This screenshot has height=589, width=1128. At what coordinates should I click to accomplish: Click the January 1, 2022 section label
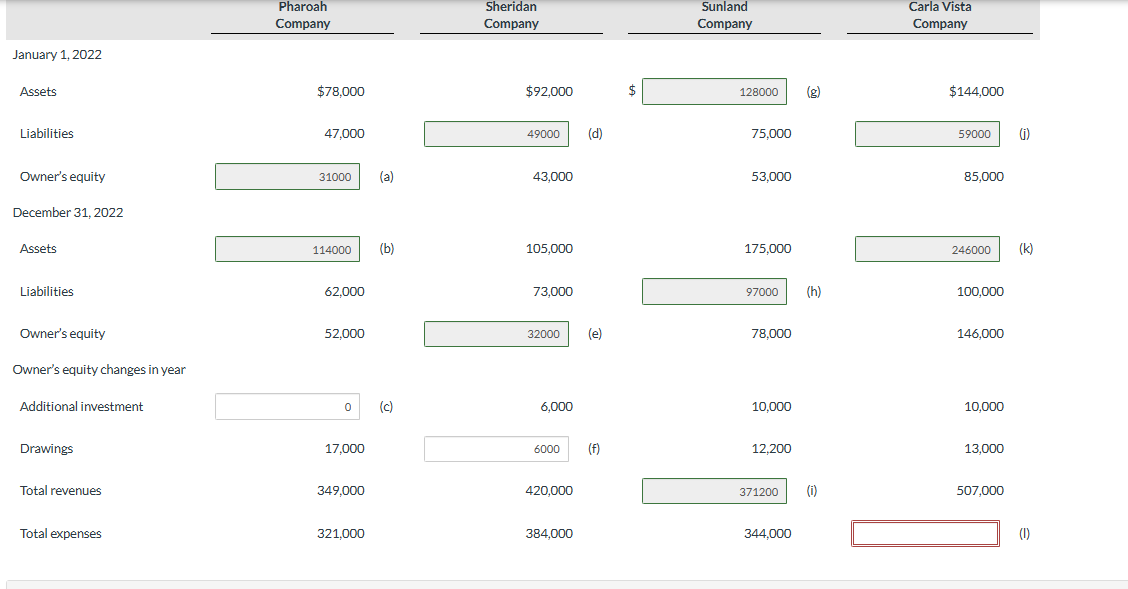coord(58,55)
